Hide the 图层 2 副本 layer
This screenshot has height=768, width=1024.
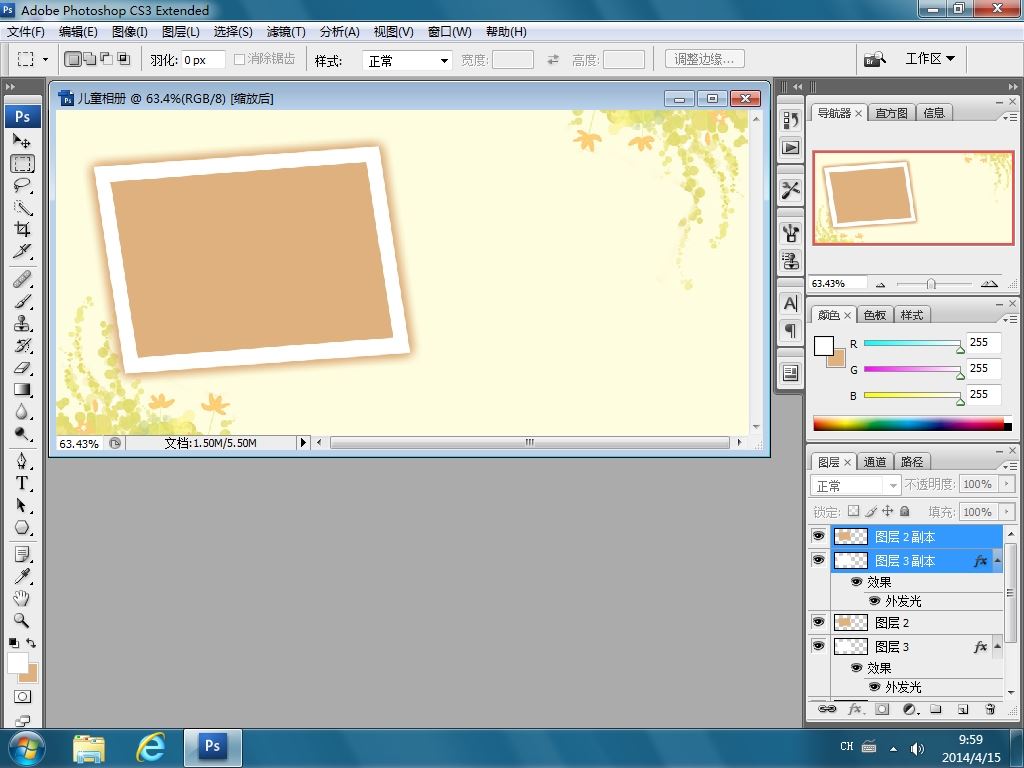[818, 536]
